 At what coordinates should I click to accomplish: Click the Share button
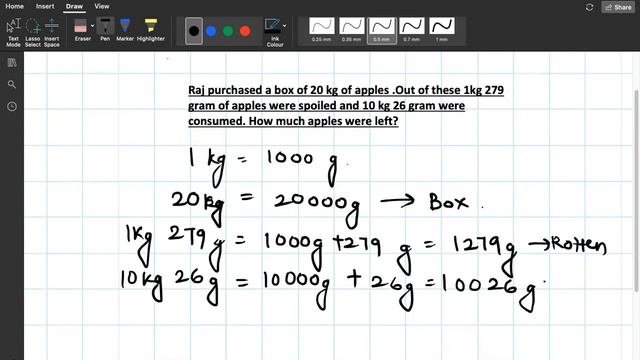click(618, 7)
